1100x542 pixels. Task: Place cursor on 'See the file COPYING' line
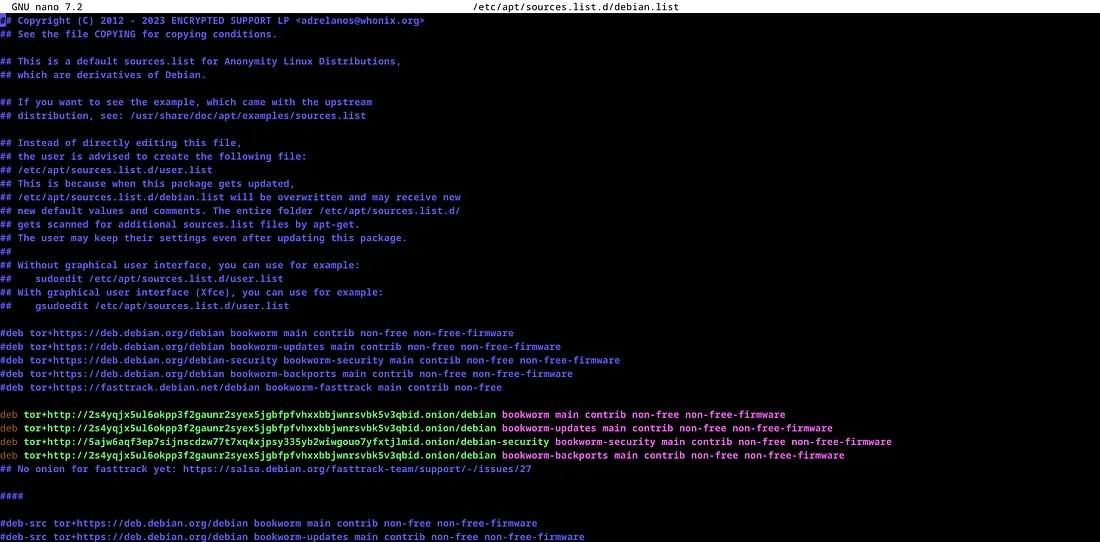[x=138, y=34]
